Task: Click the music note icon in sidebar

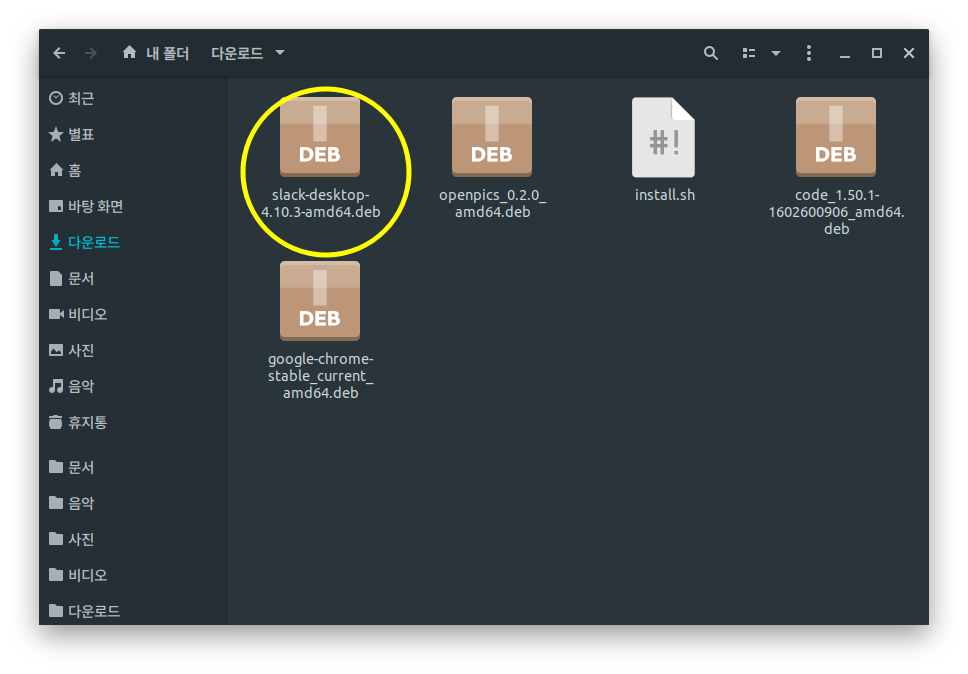Action: coord(56,386)
